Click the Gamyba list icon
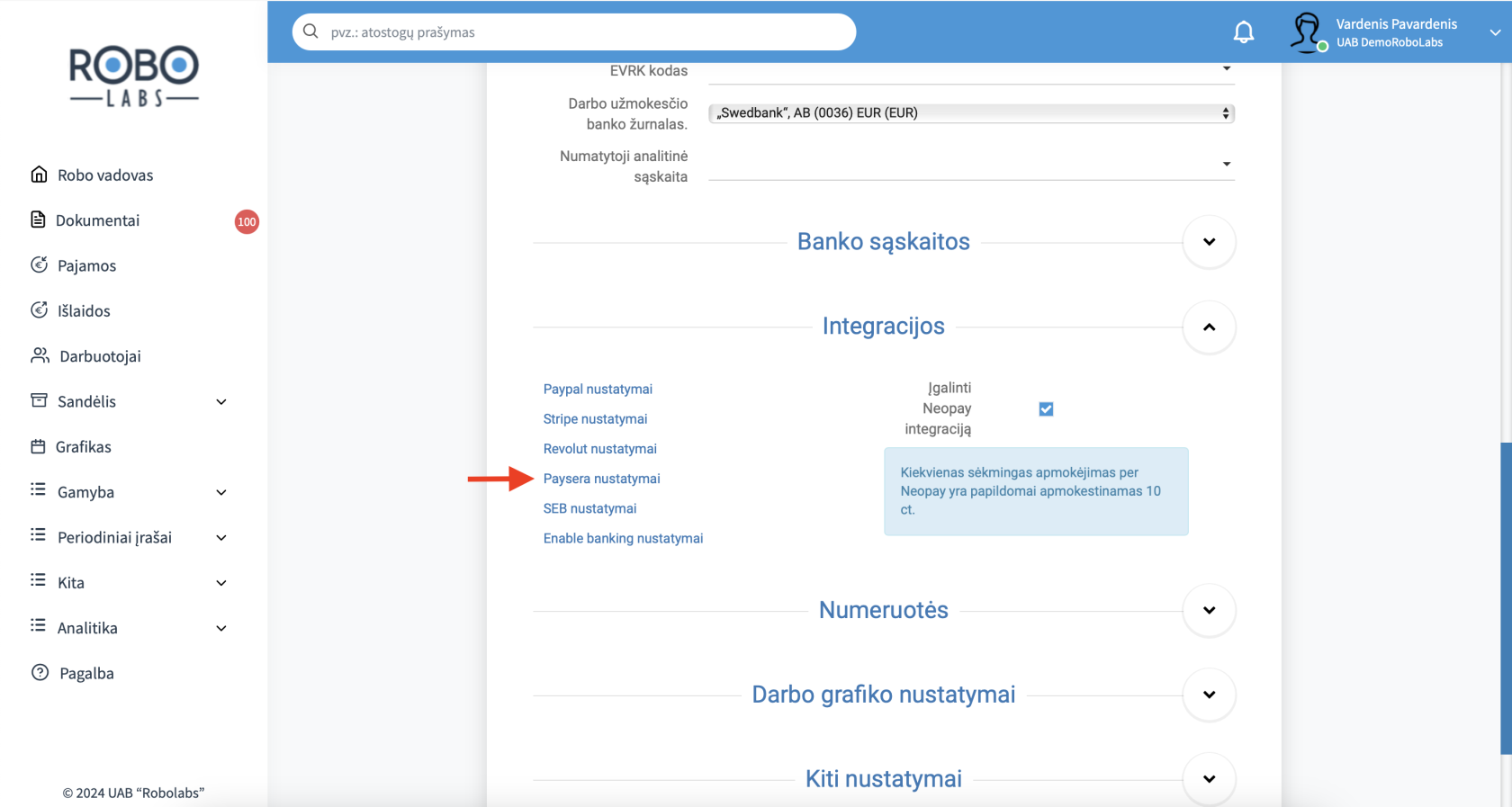Viewport: 1512px width, 807px height. pyautogui.click(x=38, y=490)
